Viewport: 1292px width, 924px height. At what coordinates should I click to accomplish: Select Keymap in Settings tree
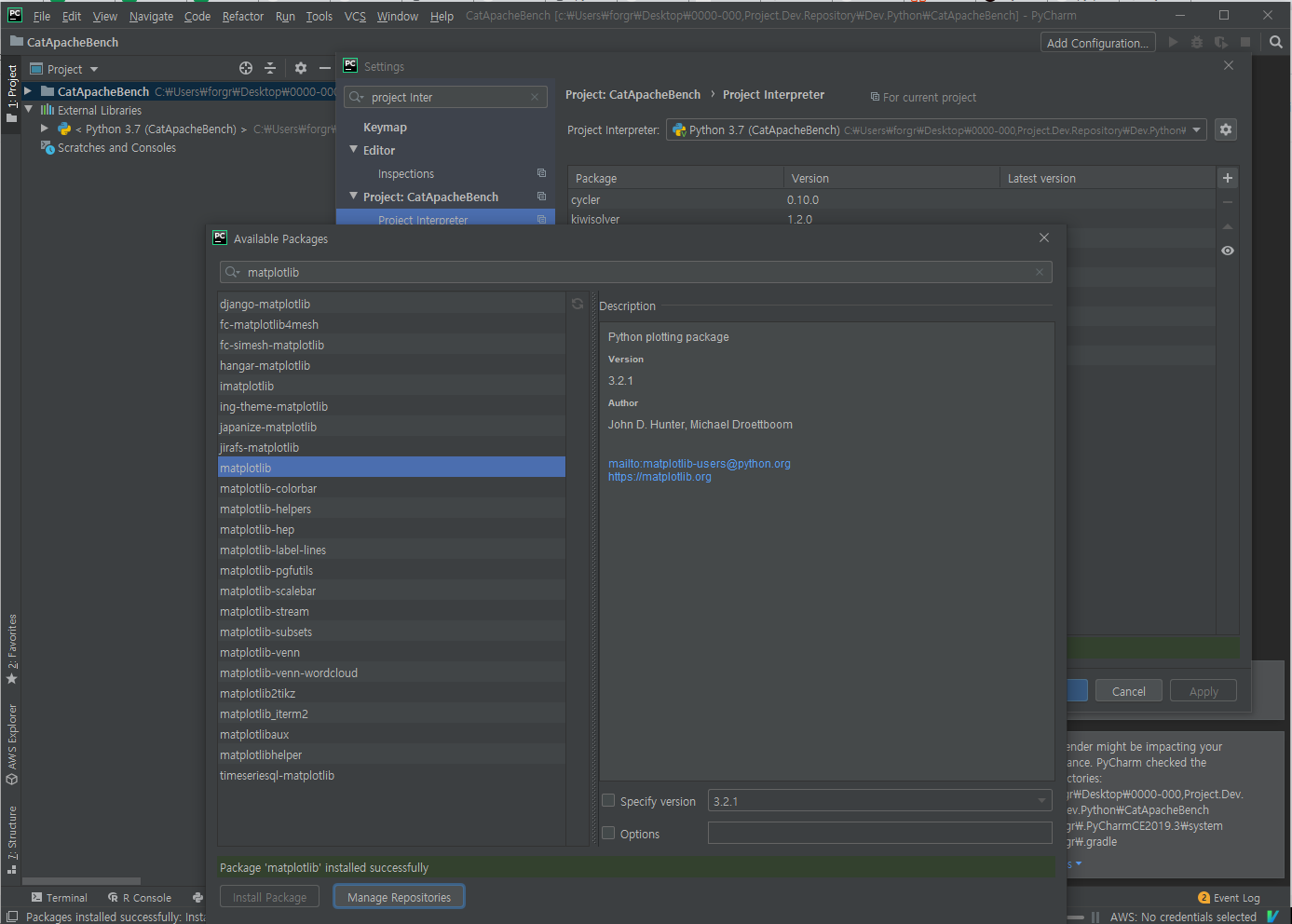pos(385,128)
